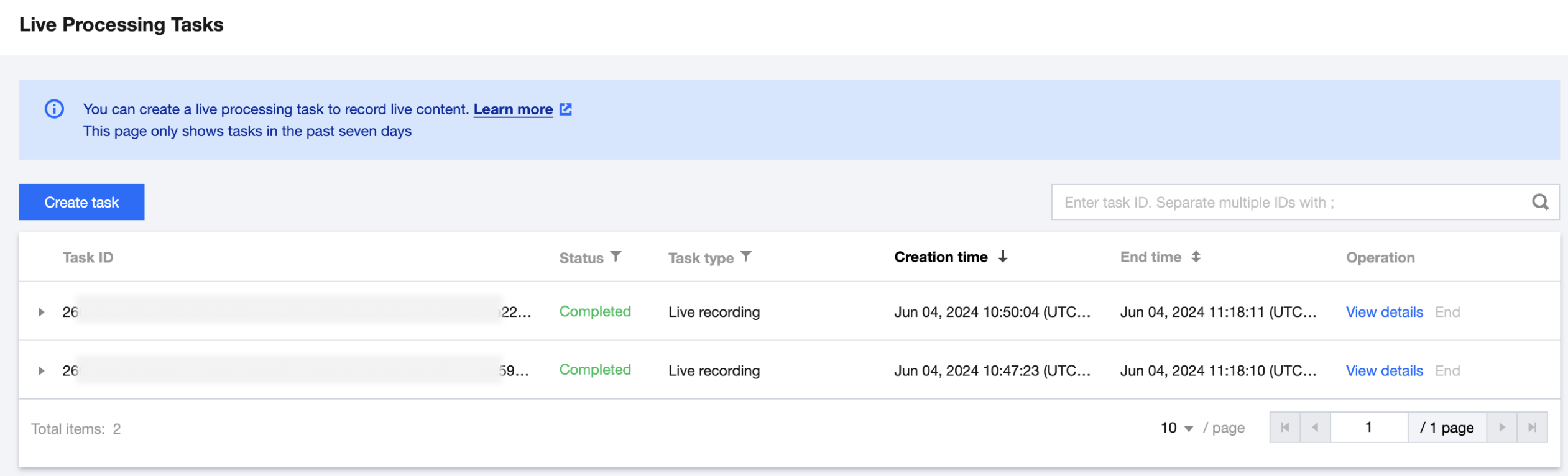The height and width of the screenshot is (476, 1568).
Task: Go to the next page arrow
Action: point(1501,428)
